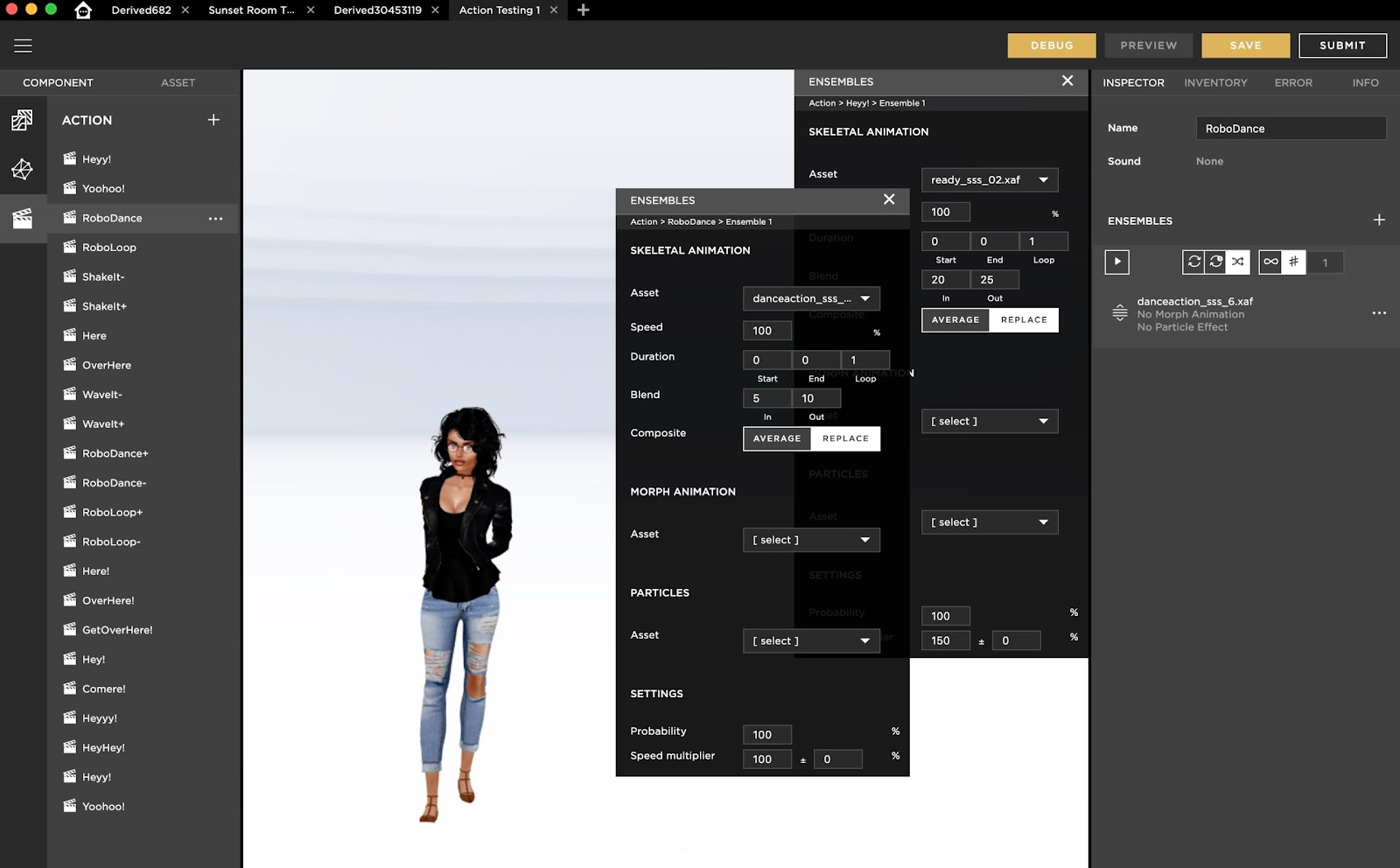Edit the Speed field in RoboDance panel

pos(767,331)
